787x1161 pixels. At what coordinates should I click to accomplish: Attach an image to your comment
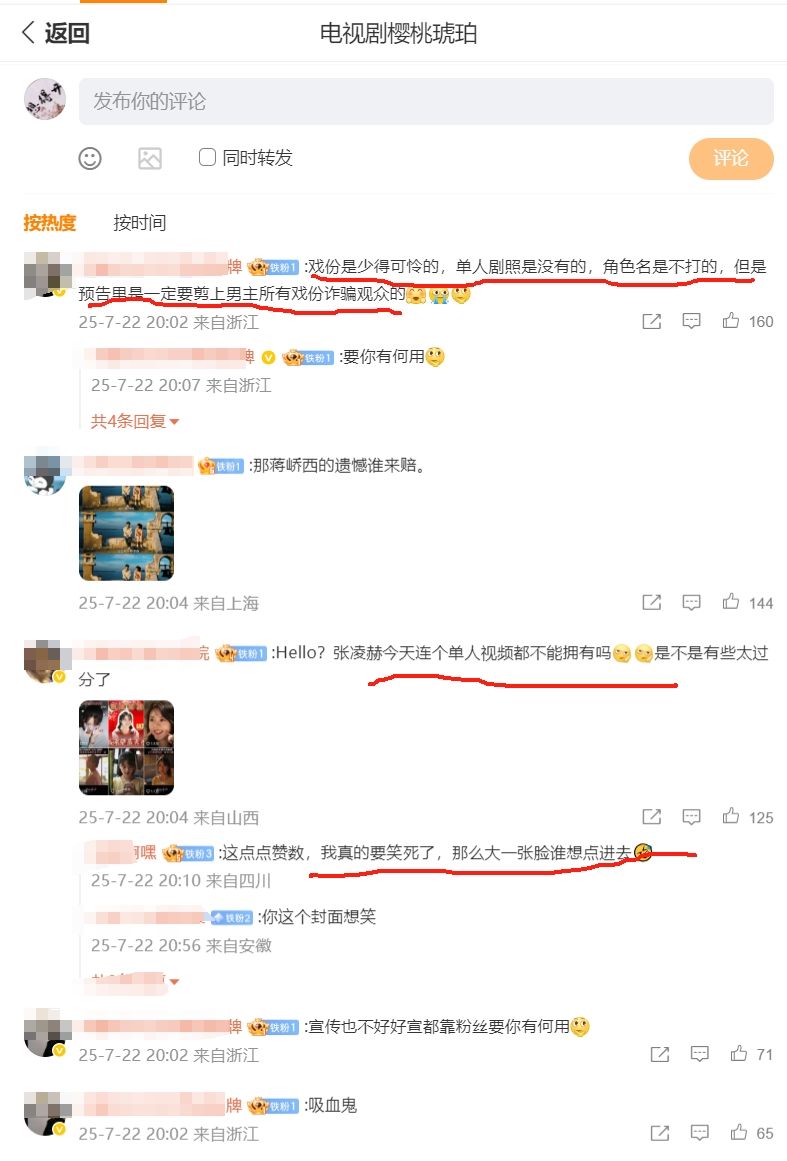[x=150, y=158]
